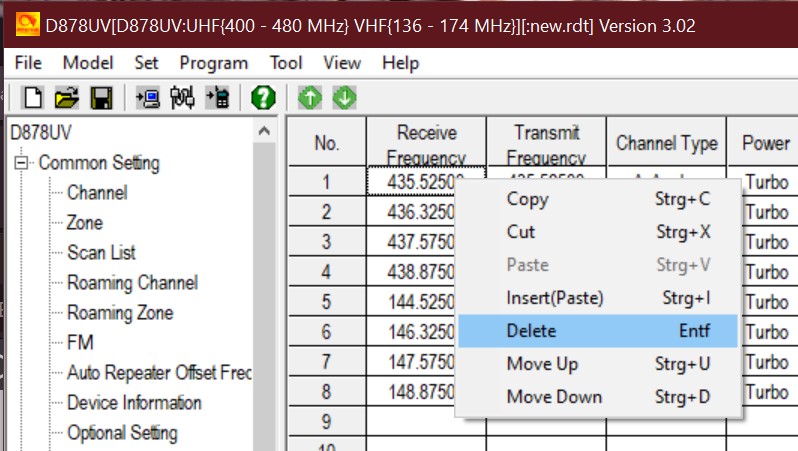Click the COM port settings icon
The height and width of the screenshot is (451, 798).
pyautogui.click(x=182, y=97)
